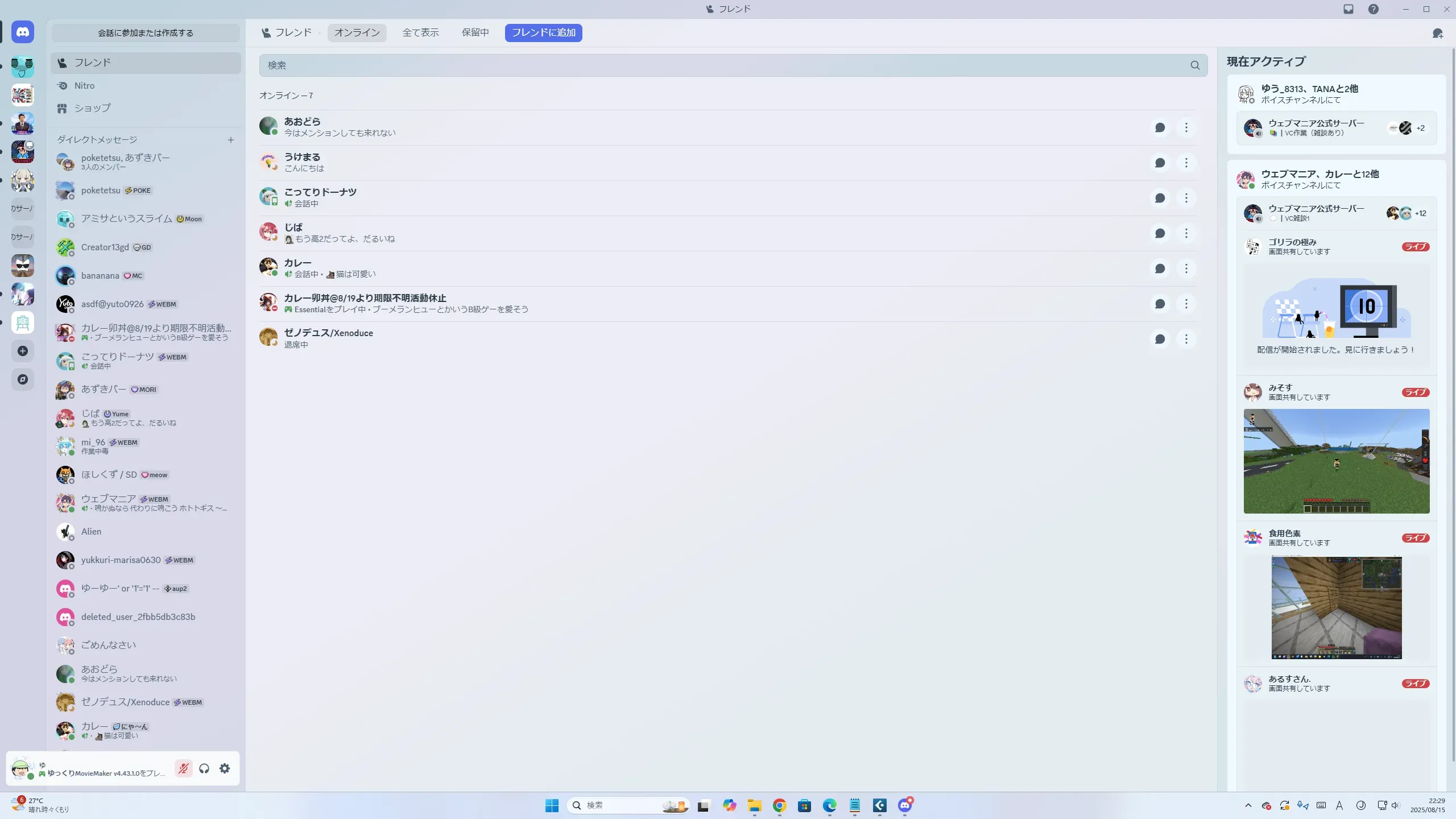Create DM with plus next to ダイレクトメッセージ
Image resolution: width=1456 pixels, height=819 pixels.
click(231, 140)
